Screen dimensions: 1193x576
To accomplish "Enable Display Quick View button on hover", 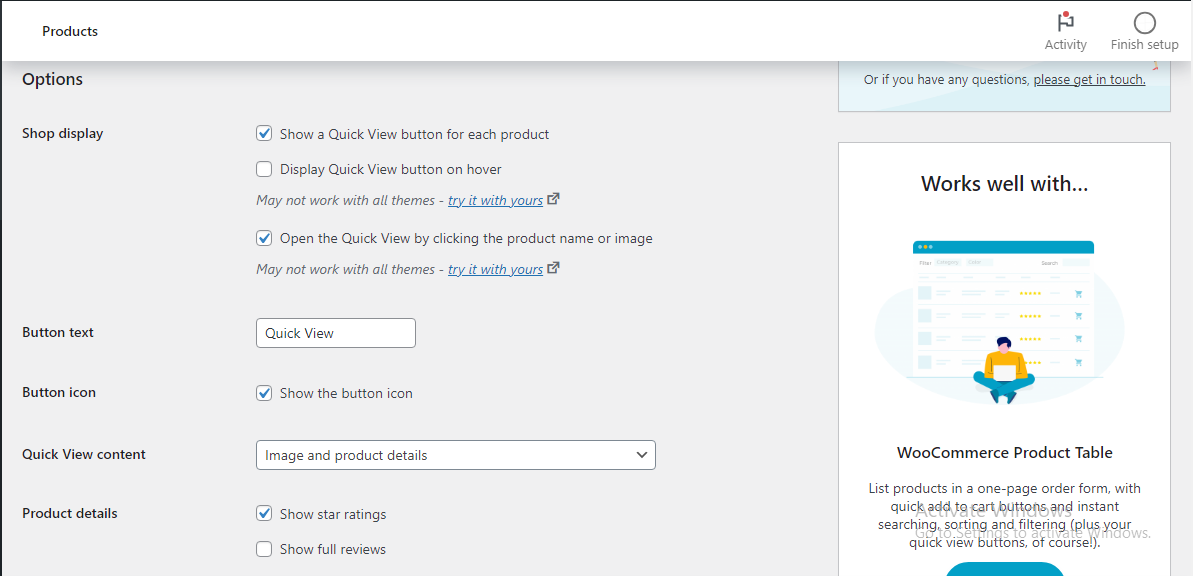I will (264, 169).
